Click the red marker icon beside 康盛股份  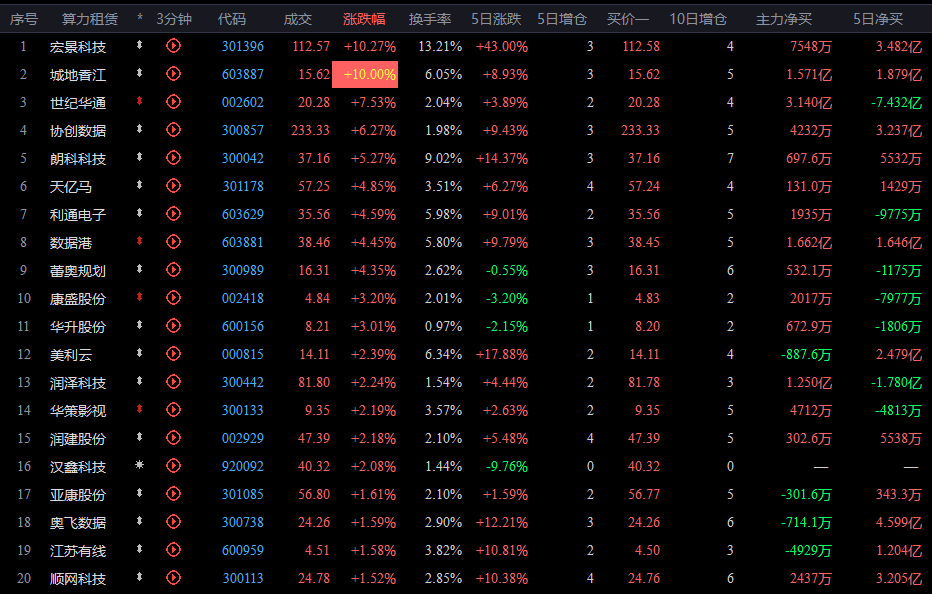[140, 298]
